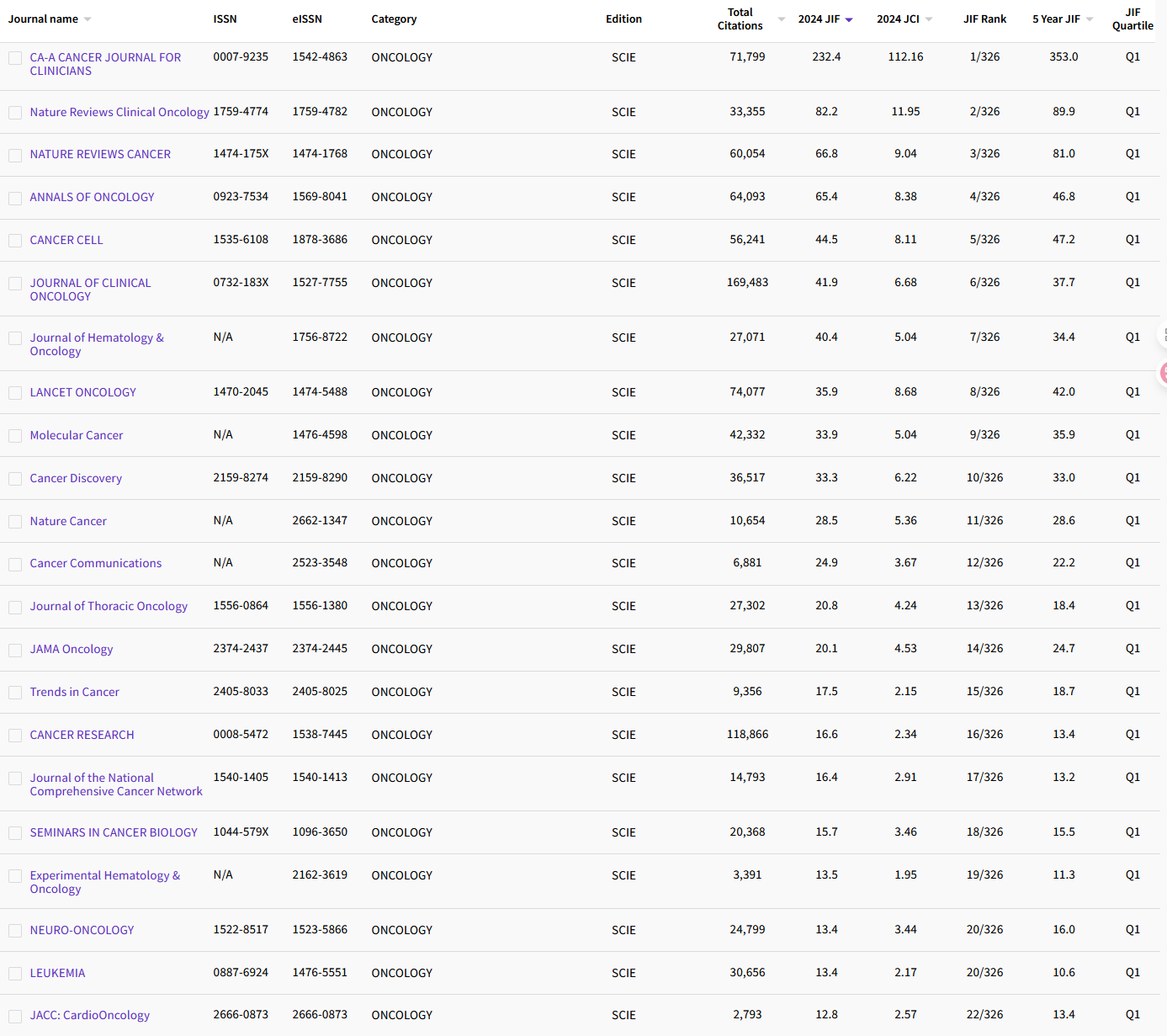The width and height of the screenshot is (1167, 1036).
Task: Check the box next to JAMA Oncology
Action: click(15, 651)
